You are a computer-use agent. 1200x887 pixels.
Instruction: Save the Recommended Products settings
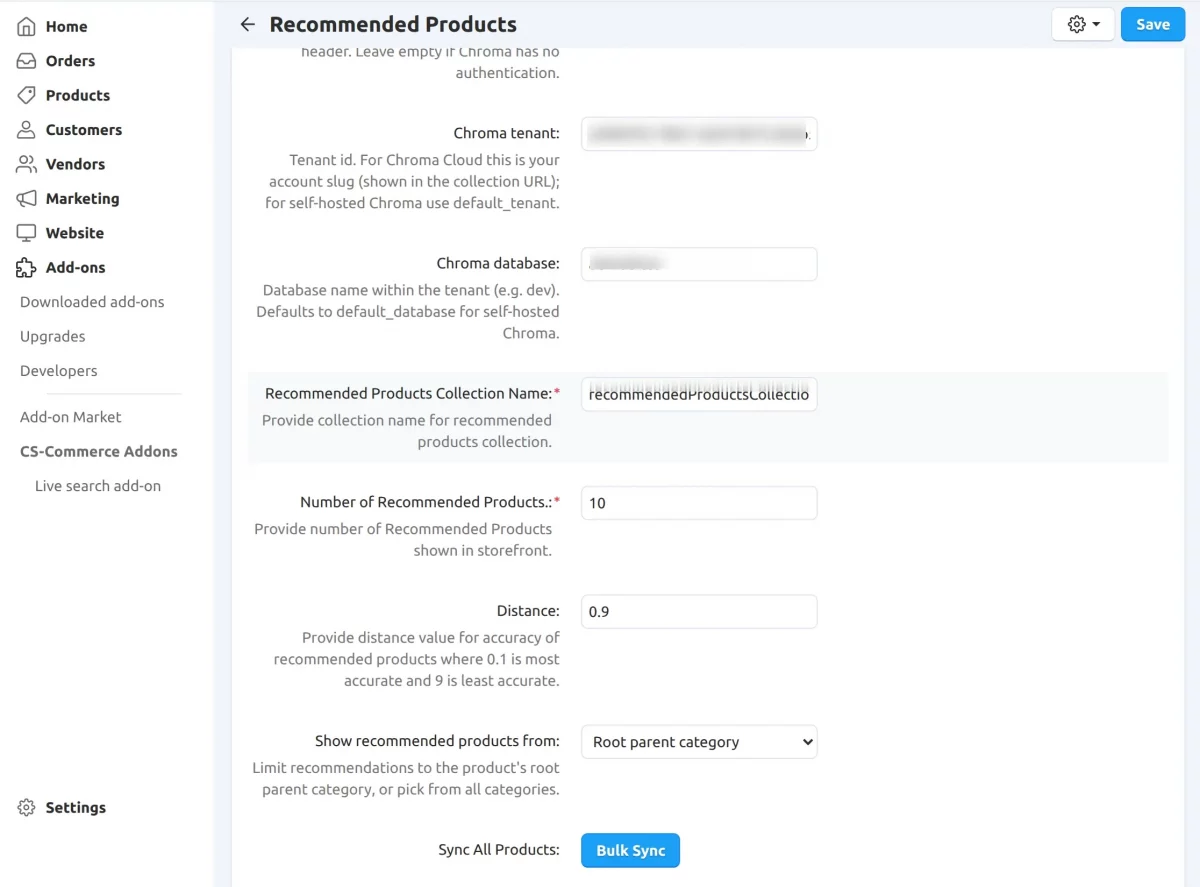coord(1153,25)
